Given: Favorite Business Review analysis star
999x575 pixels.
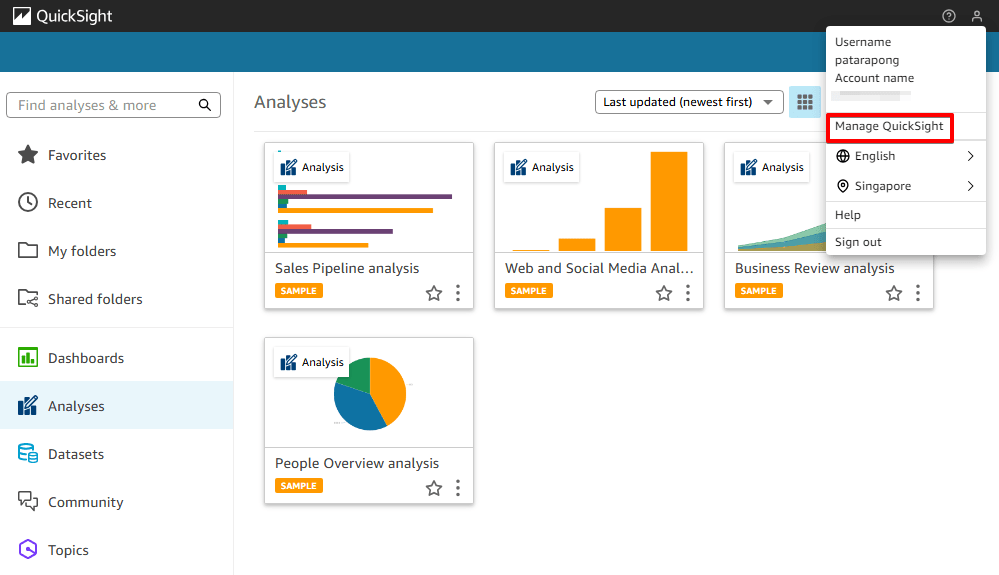Looking at the screenshot, I should coord(894,293).
